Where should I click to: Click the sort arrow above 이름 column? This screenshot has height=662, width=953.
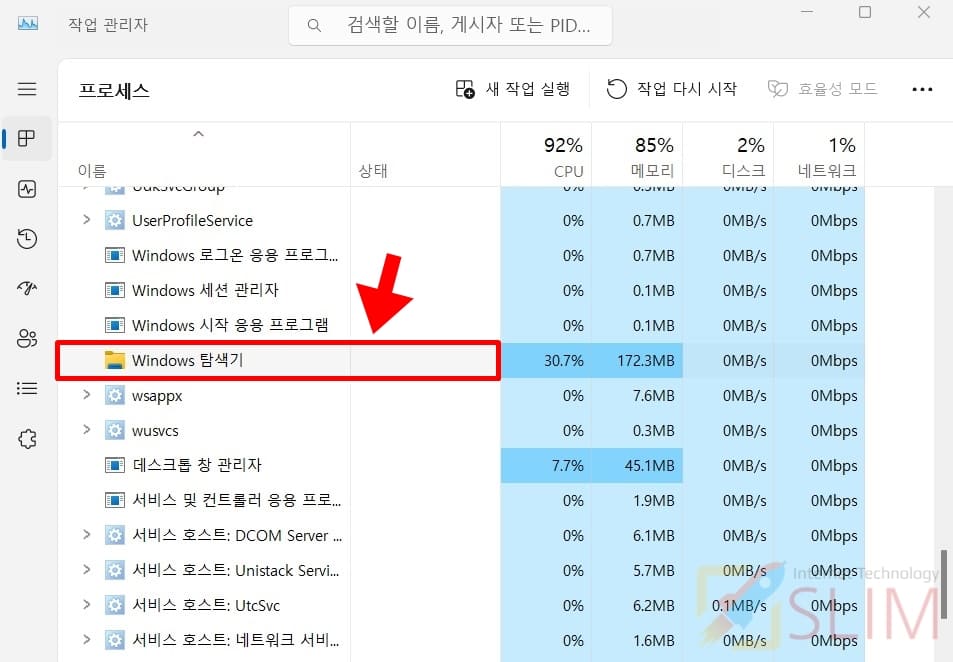(198, 134)
